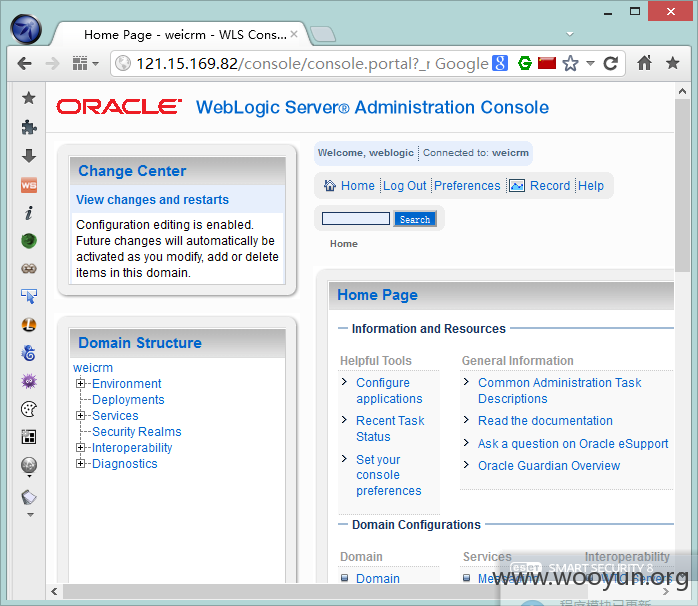Click the gray sphere sidebar icon

(29, 465)
